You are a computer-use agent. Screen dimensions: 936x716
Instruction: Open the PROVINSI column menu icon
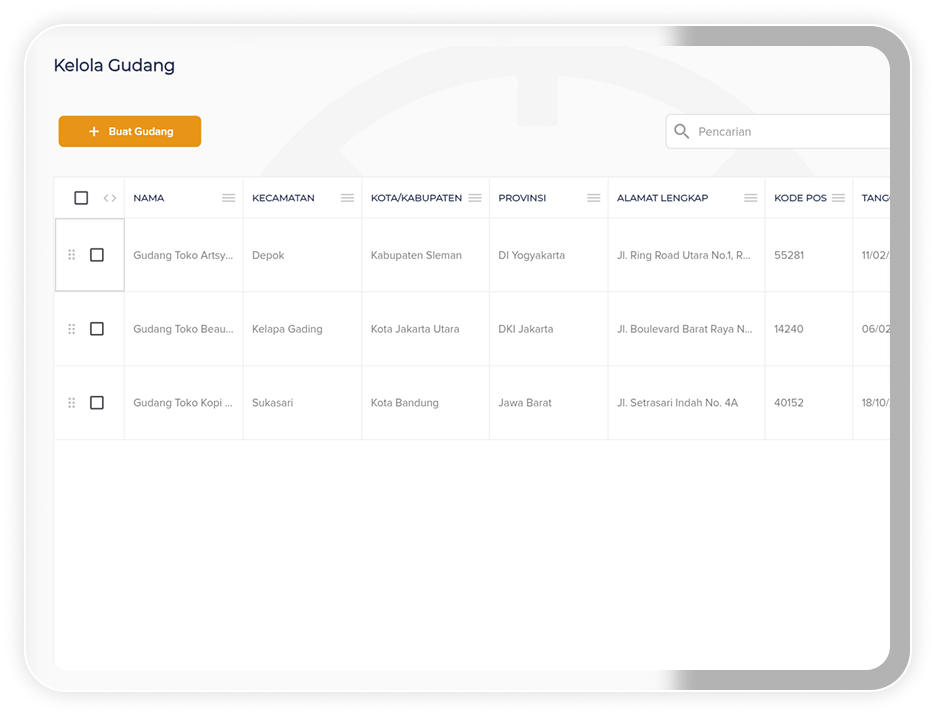tap(593, 198)
